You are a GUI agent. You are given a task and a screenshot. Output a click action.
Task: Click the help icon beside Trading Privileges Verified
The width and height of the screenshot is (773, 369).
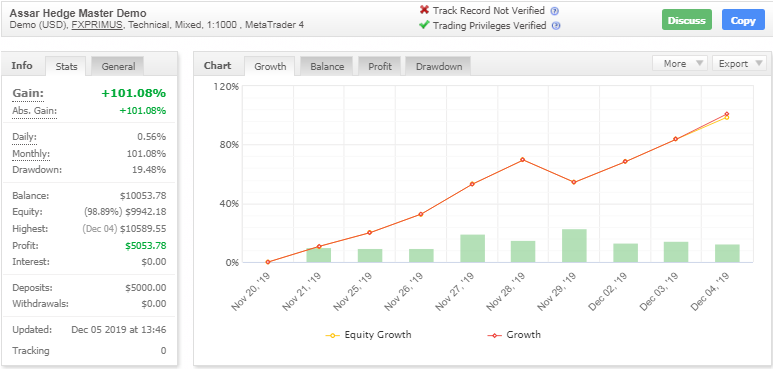click(556, 26)
